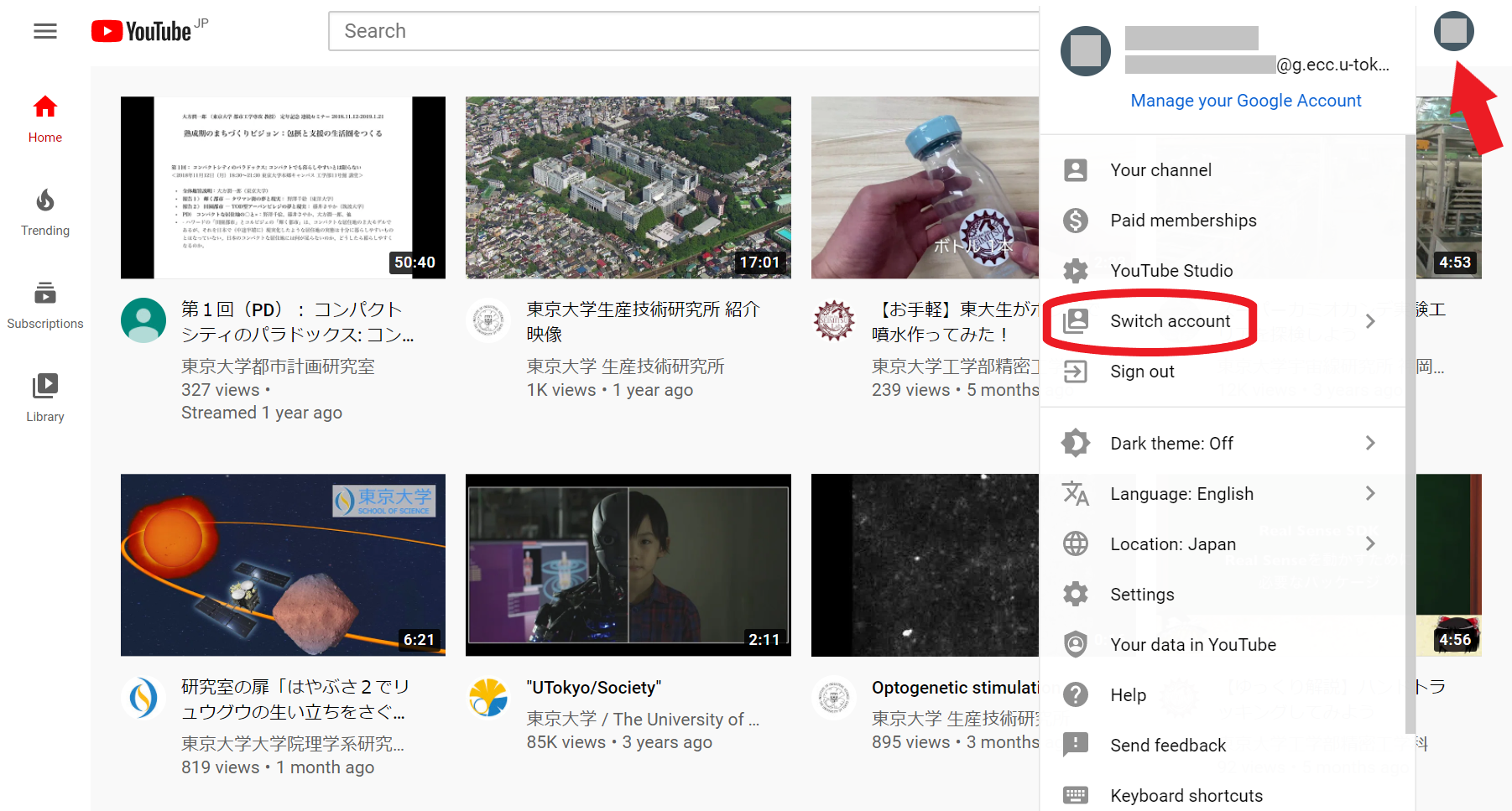
Task: Open channel link 東京大学 生産技術研究所 under 1K views video
Action: coord(625,367)
